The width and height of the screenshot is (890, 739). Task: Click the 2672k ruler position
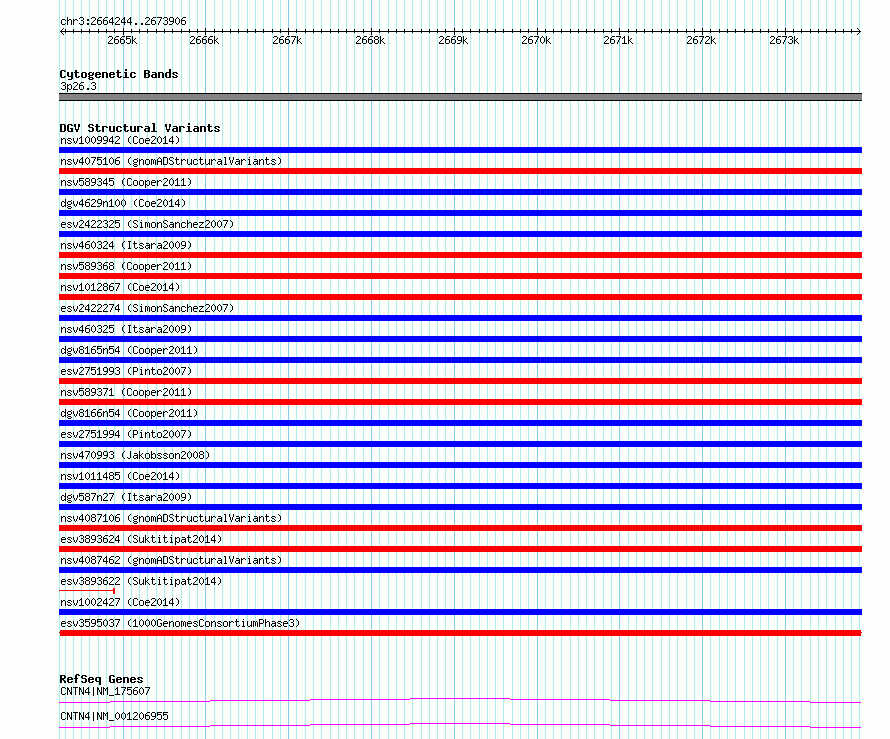pyautogui.click(x=701, y=40)
